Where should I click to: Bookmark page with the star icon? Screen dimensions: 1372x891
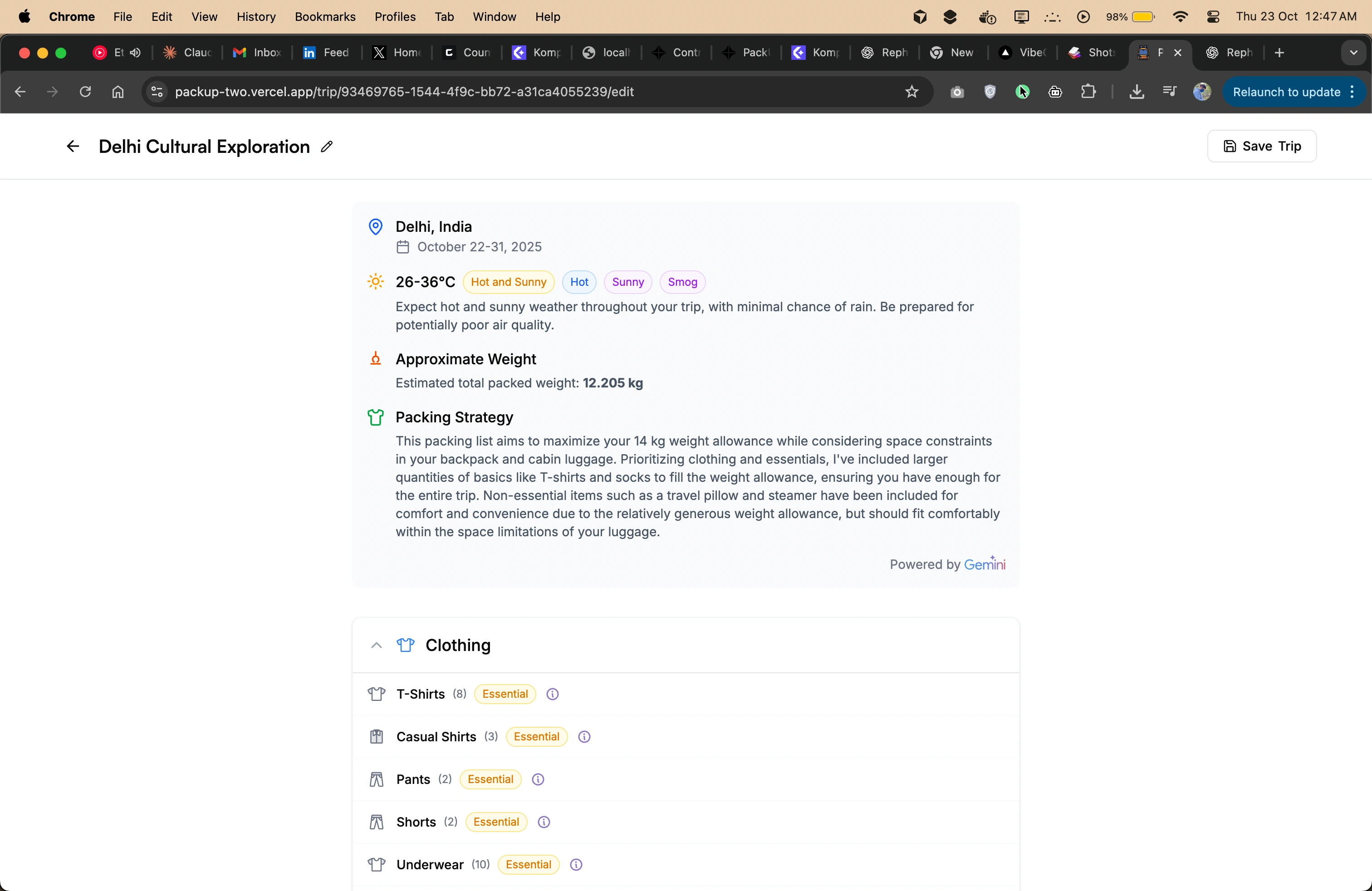click(911, 92)
